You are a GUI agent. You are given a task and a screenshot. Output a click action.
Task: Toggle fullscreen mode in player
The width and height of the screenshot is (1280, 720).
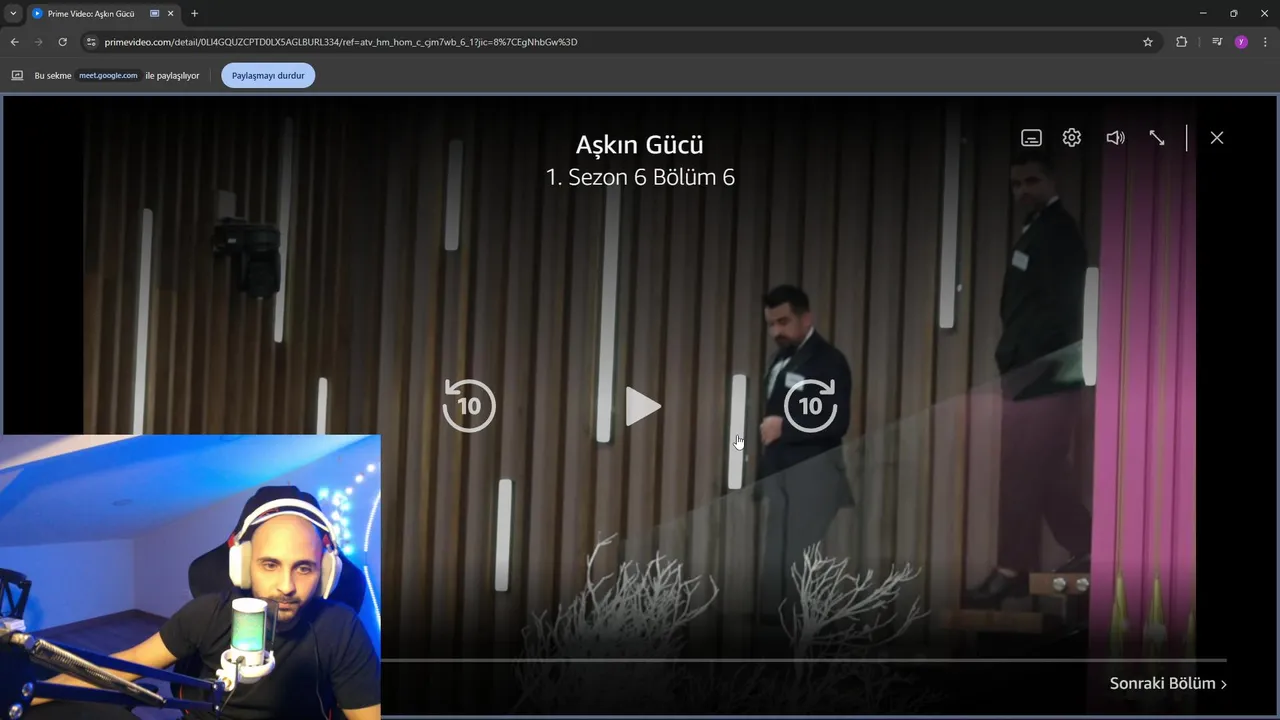(x=1157, y=138)
